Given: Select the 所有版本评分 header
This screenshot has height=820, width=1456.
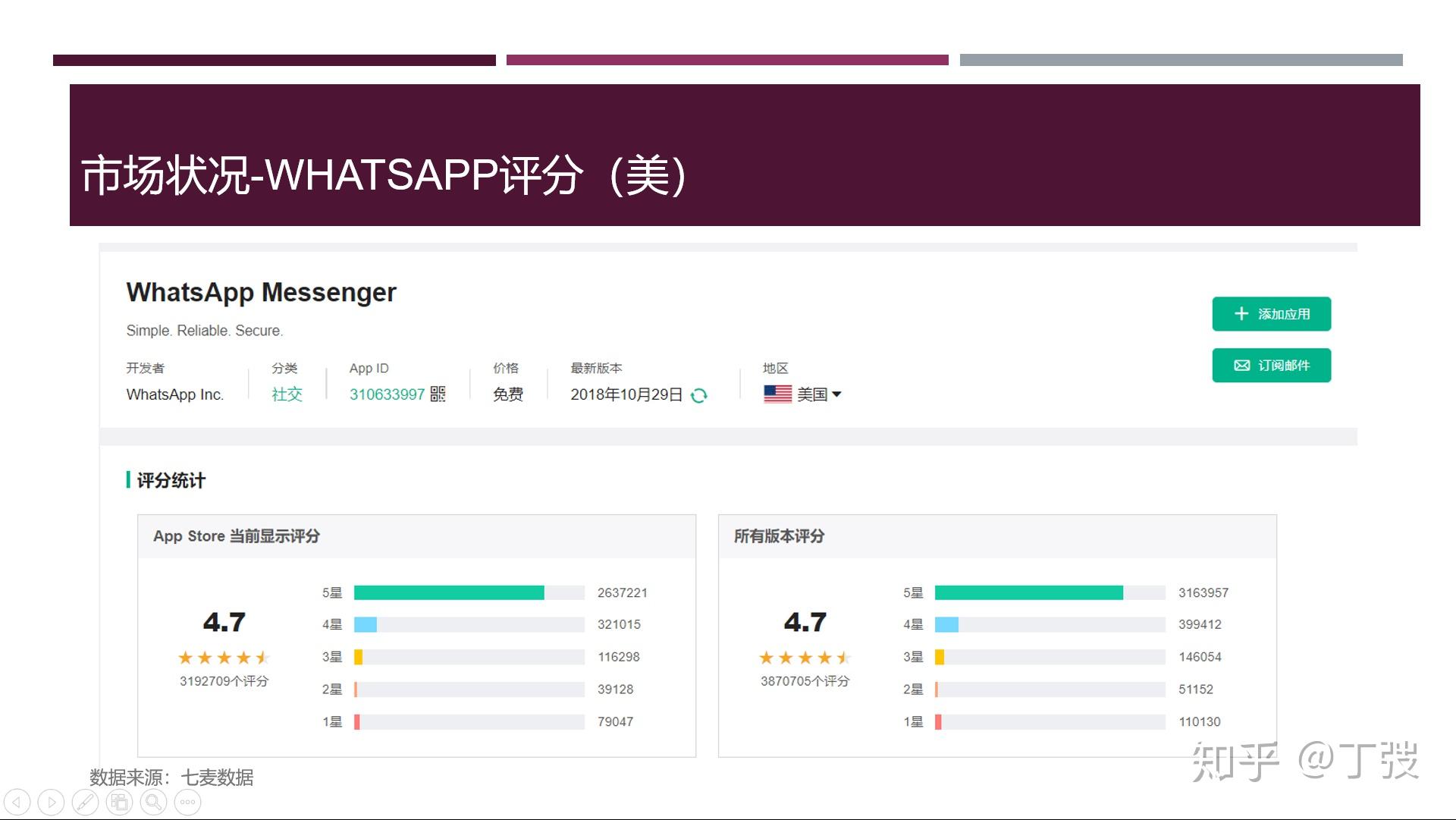Looking at the screenshot, I should click(x=779, y=536).
